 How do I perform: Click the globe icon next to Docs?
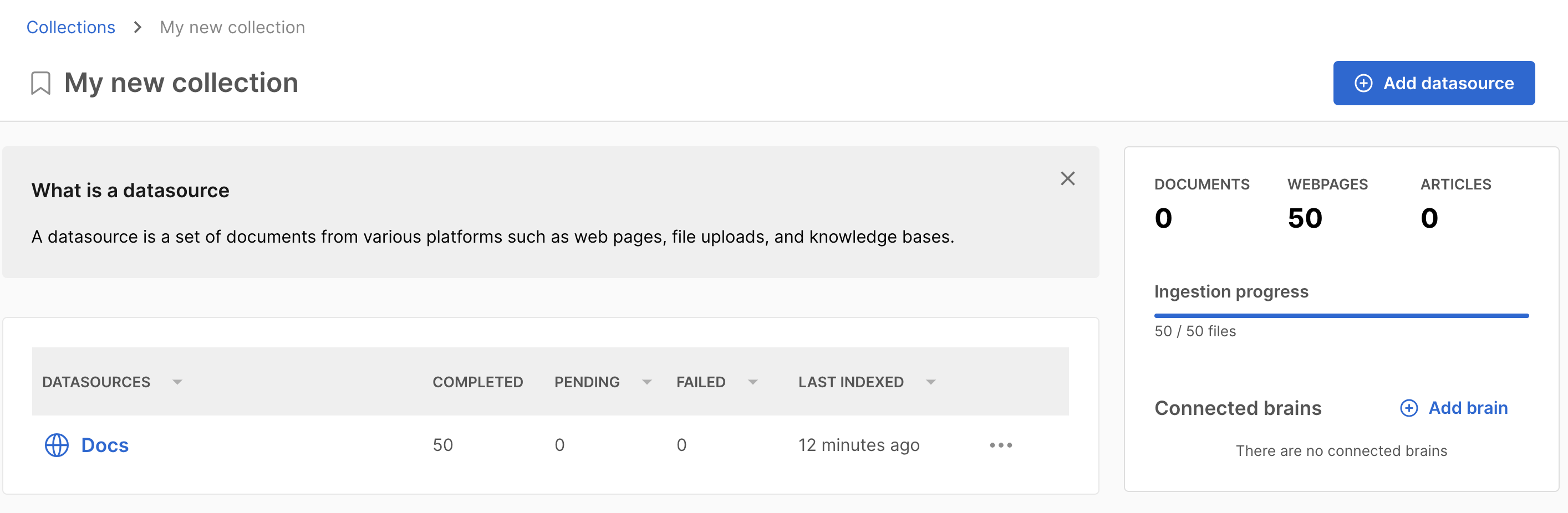[57, 445]
